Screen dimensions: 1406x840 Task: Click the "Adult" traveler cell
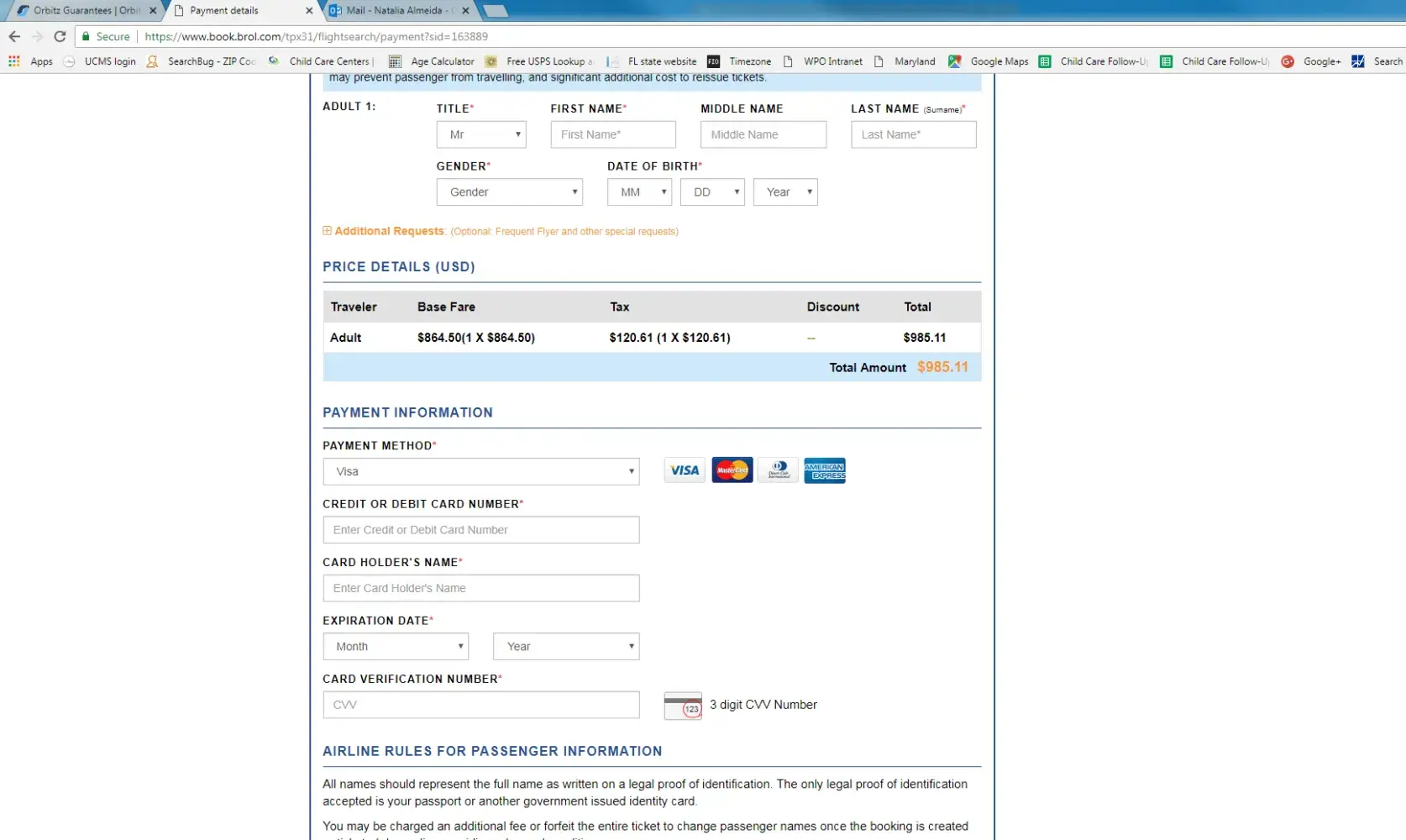[346, 338]
